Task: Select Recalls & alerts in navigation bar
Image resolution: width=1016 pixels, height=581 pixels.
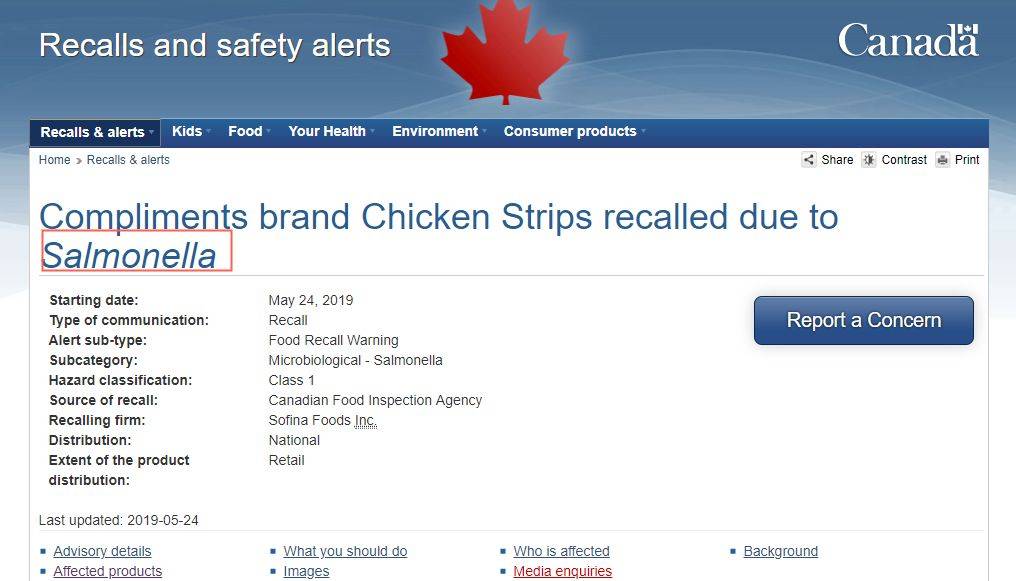Action: [x=96, y=132]
